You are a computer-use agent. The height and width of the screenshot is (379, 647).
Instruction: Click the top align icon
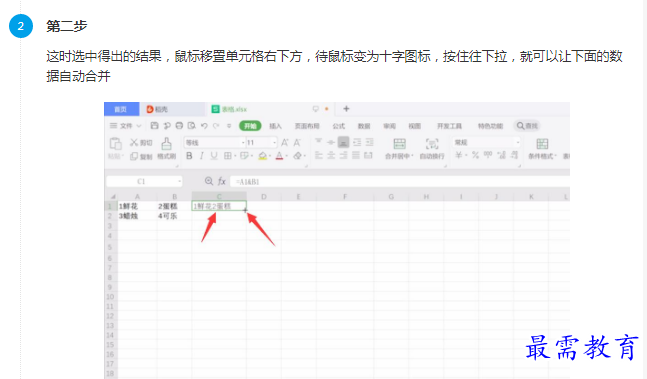click(319, 142)
